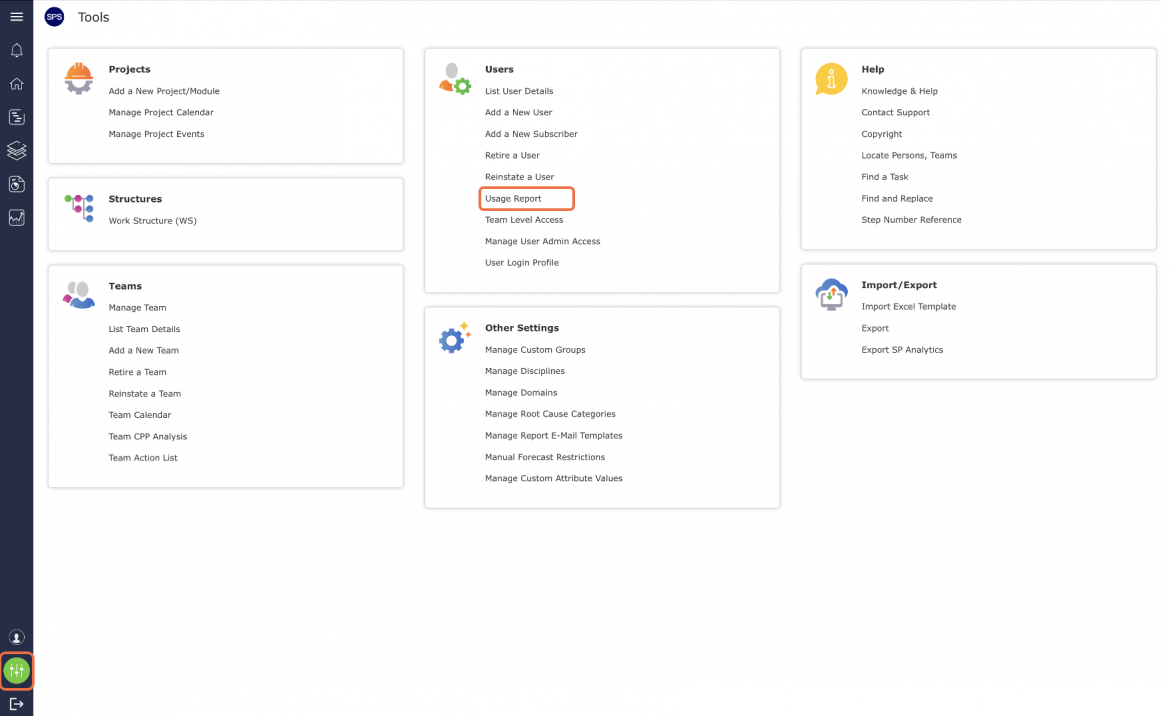1170x716 pixels.
Task: Go to Home icon in sidebar
Action: pos(16,84)
